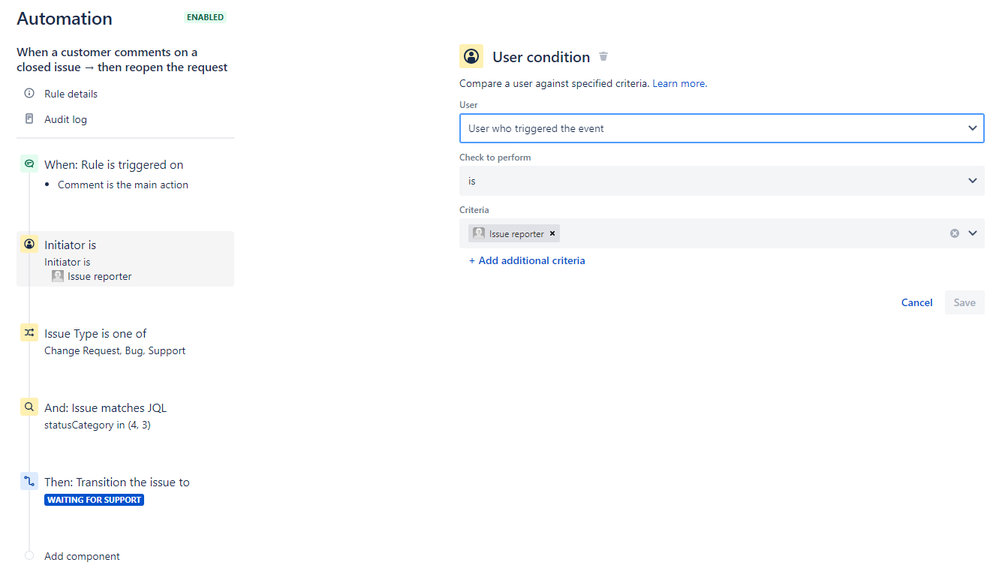Select the Initiator is condition step
999x574 pixels.
click(x=126, y=259)
